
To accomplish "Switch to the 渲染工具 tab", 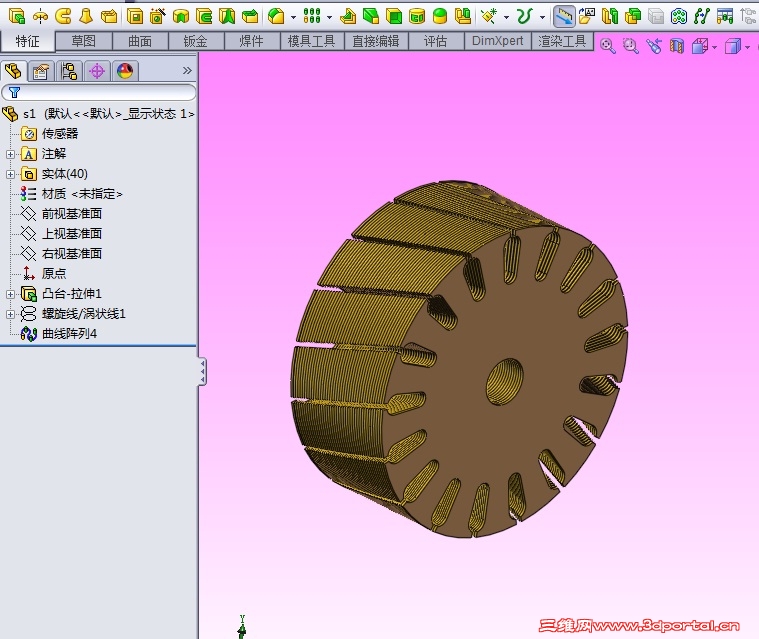I will click(562, 41).
